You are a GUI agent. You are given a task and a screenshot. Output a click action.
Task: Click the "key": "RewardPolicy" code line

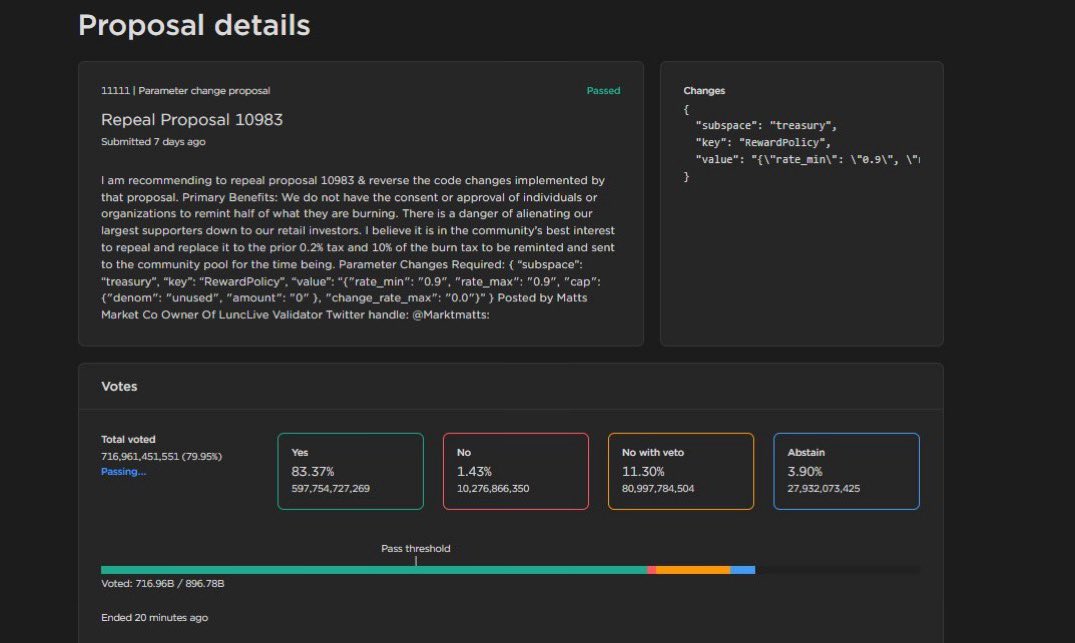click(x=762, y=143)
